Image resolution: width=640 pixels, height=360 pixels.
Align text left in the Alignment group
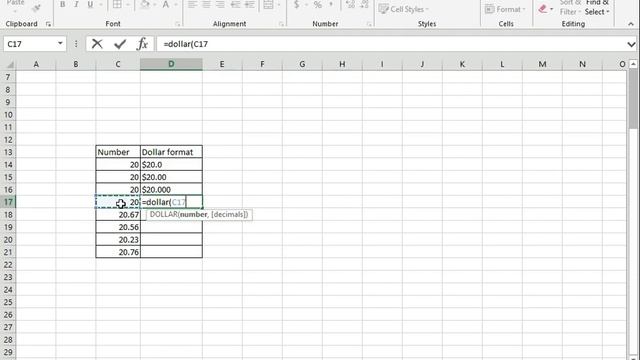click(x=193, y=4)
